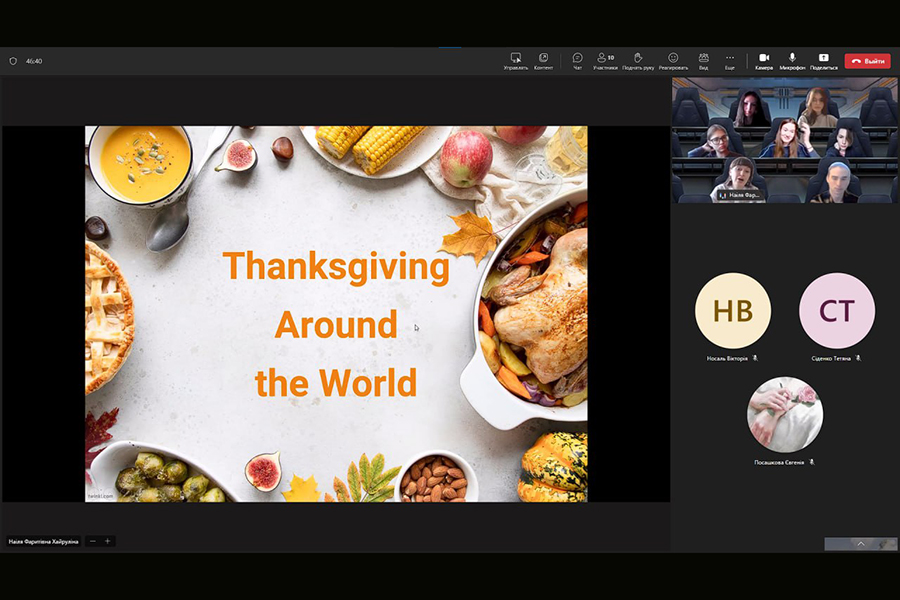Raise your hand in the meeting
Image resolution: width=900 pixels, height=600 pixels.
pyautogui.click(x=638, y=60)
